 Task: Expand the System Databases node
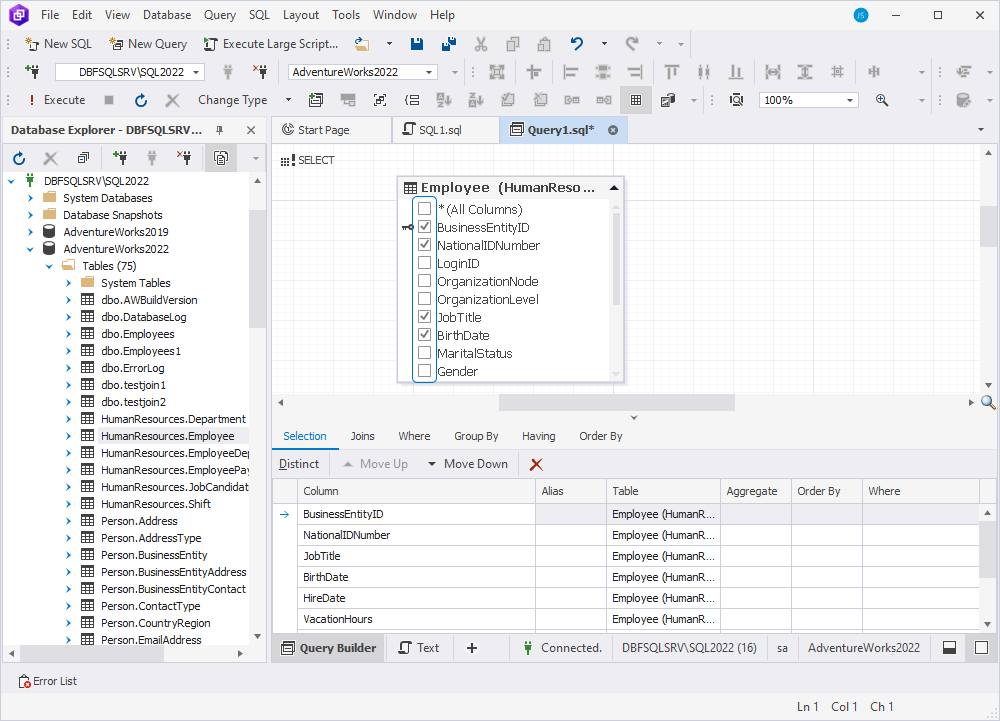pyautogui.click(x=30, y=198)
